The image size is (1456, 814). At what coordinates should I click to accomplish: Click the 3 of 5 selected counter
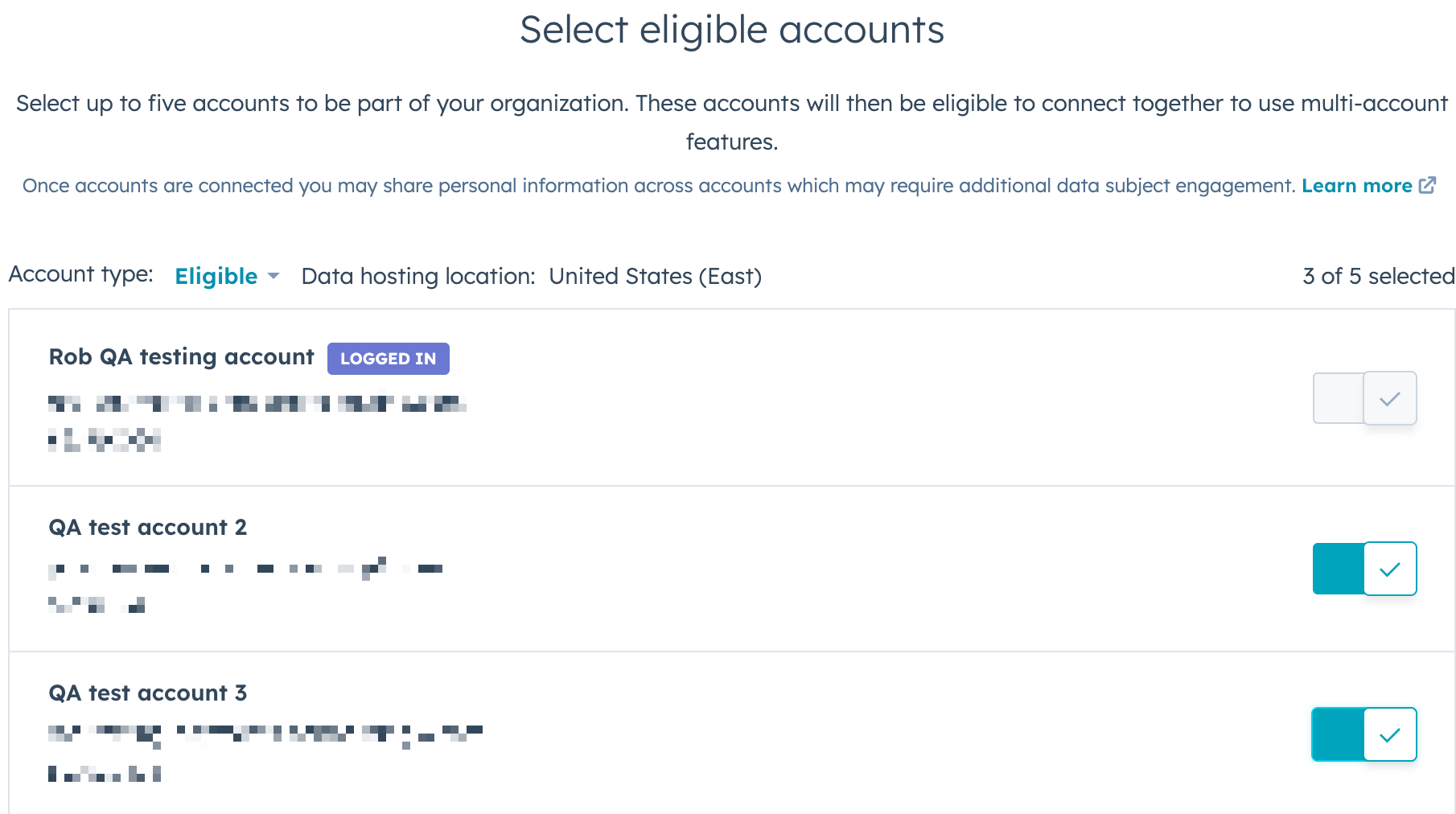pos(1377,276)
